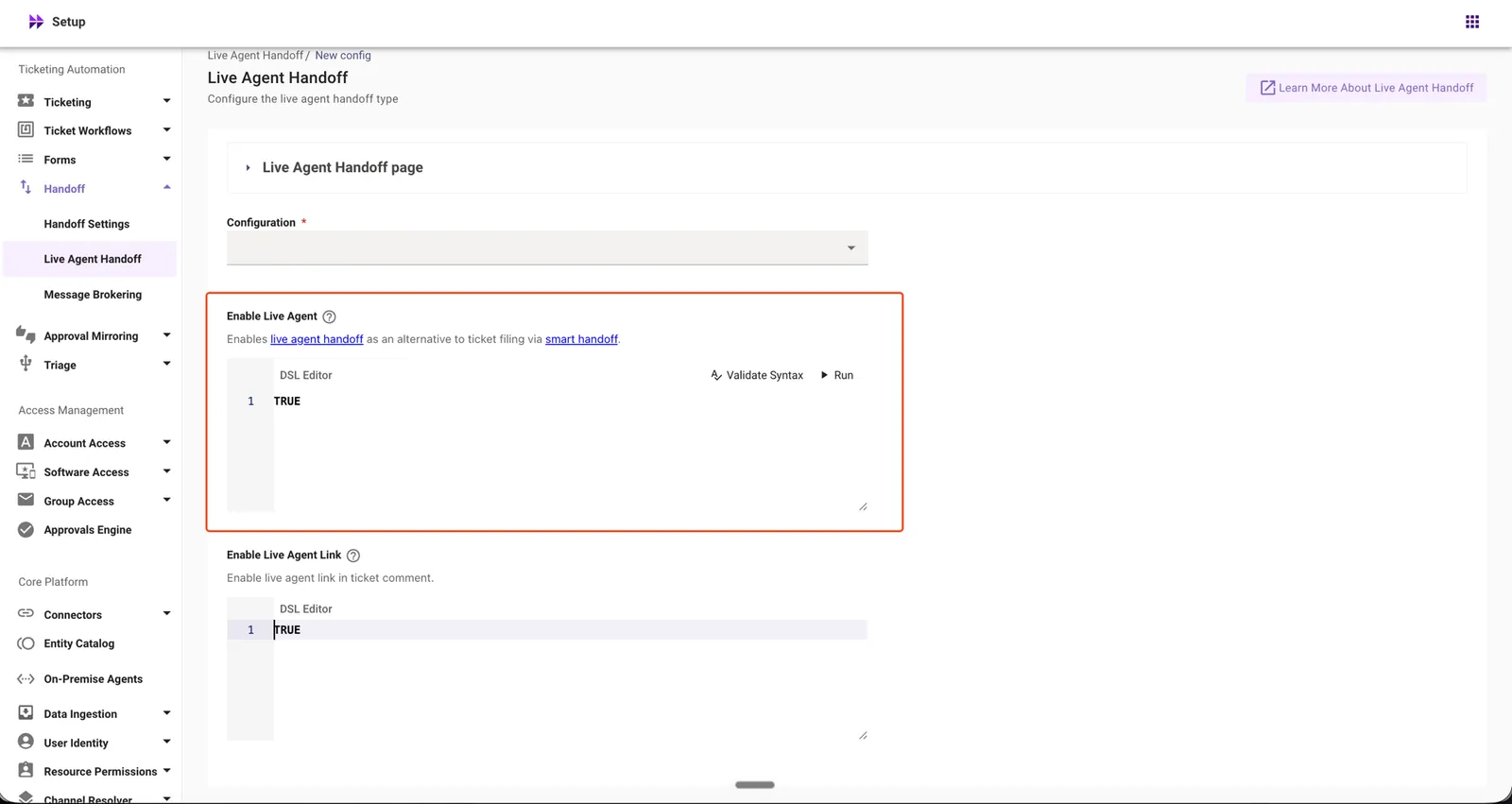Image resolution: width=1512 pixels, height=804 pixels.
Task: Expand the Forms menu arrow
Action: click(x=166, y=159)
